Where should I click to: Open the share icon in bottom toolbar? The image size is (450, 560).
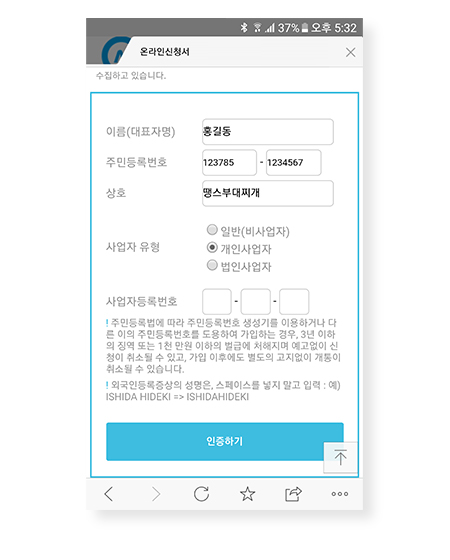(293, 494)
